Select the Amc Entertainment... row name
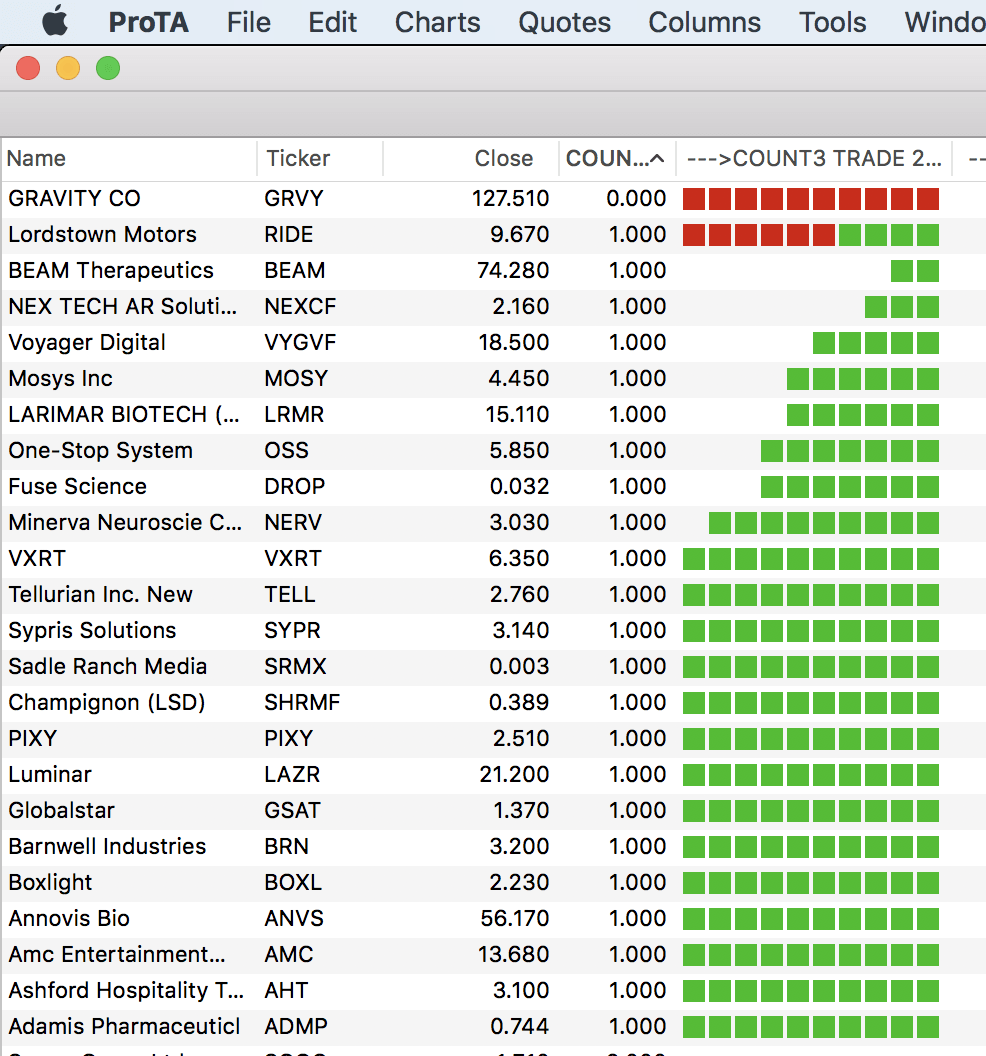This screenshot has width=986, height=1056. (x=117, y=955)
